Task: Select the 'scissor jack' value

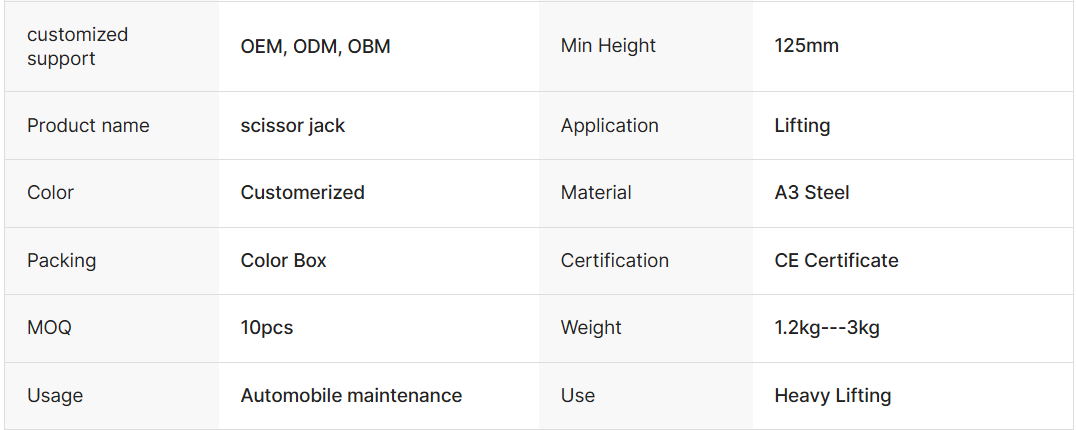Action: [293, 126]
